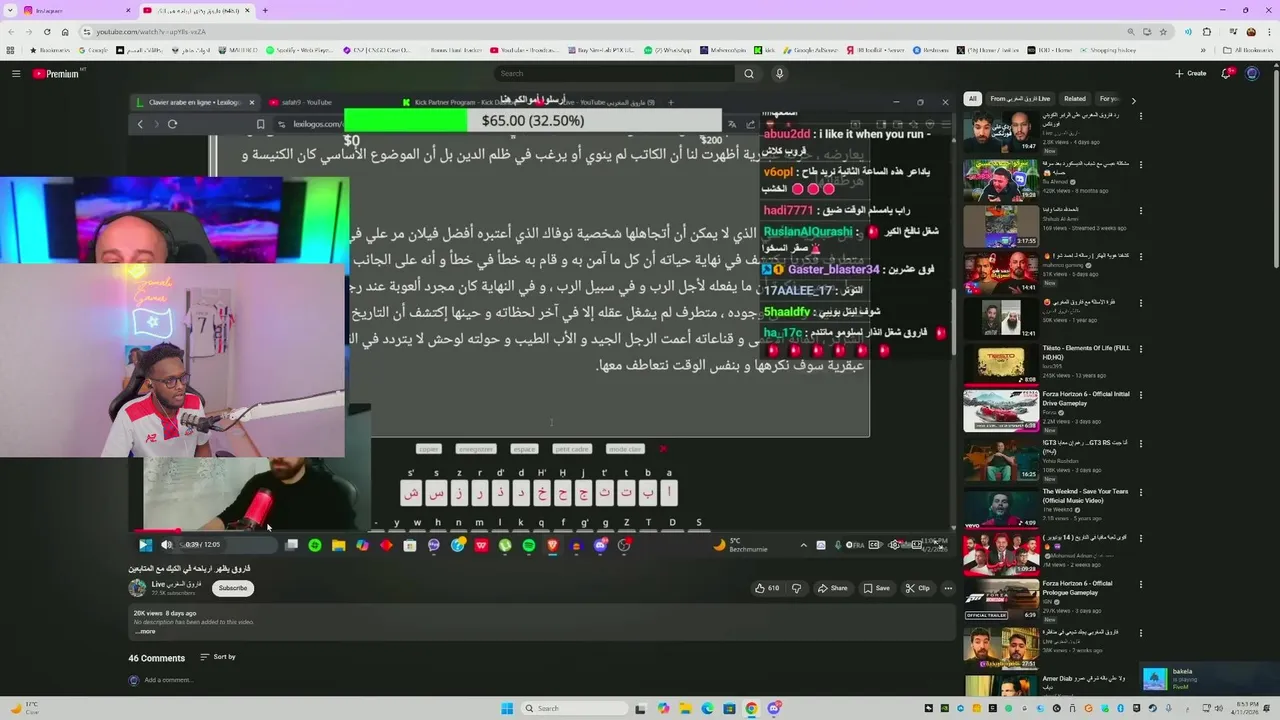
Task: Click the 46 Comments heading
Action: point(156,658)
